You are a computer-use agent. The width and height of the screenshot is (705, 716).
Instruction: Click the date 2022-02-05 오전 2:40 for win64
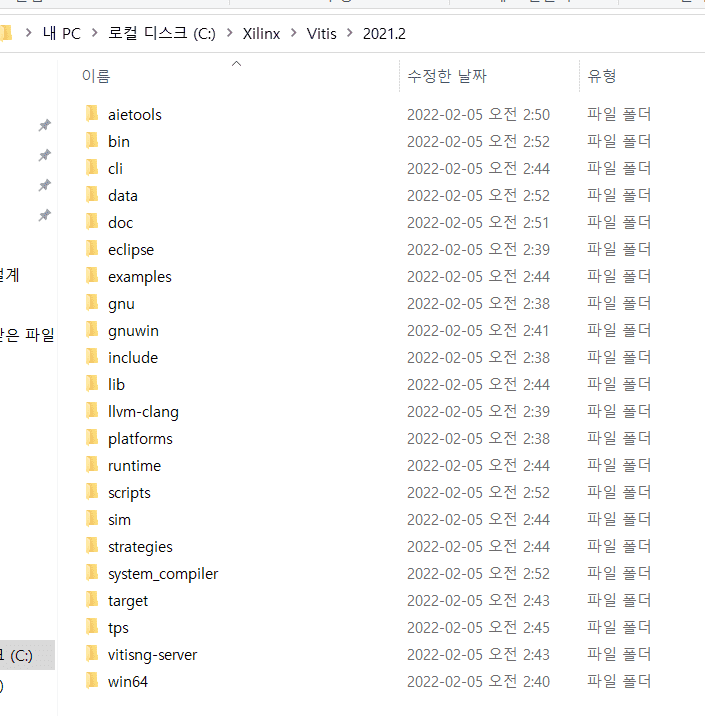pyautogui.click(x=478, y=681)
